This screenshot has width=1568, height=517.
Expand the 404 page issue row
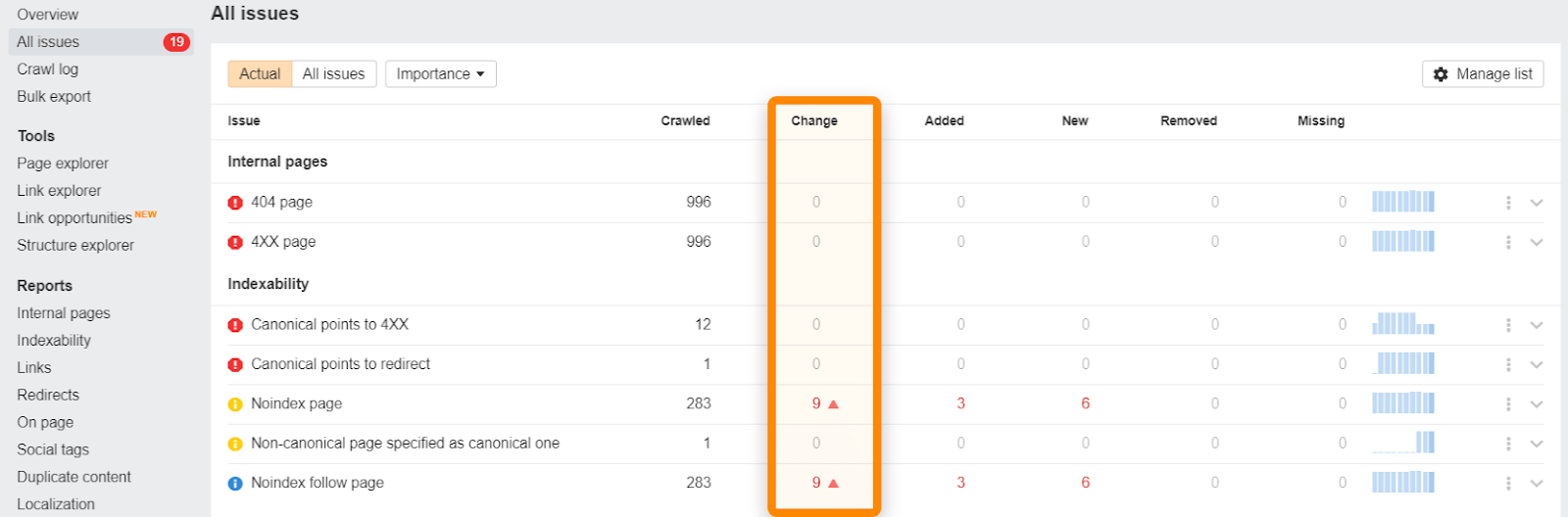pos(1537,203)
